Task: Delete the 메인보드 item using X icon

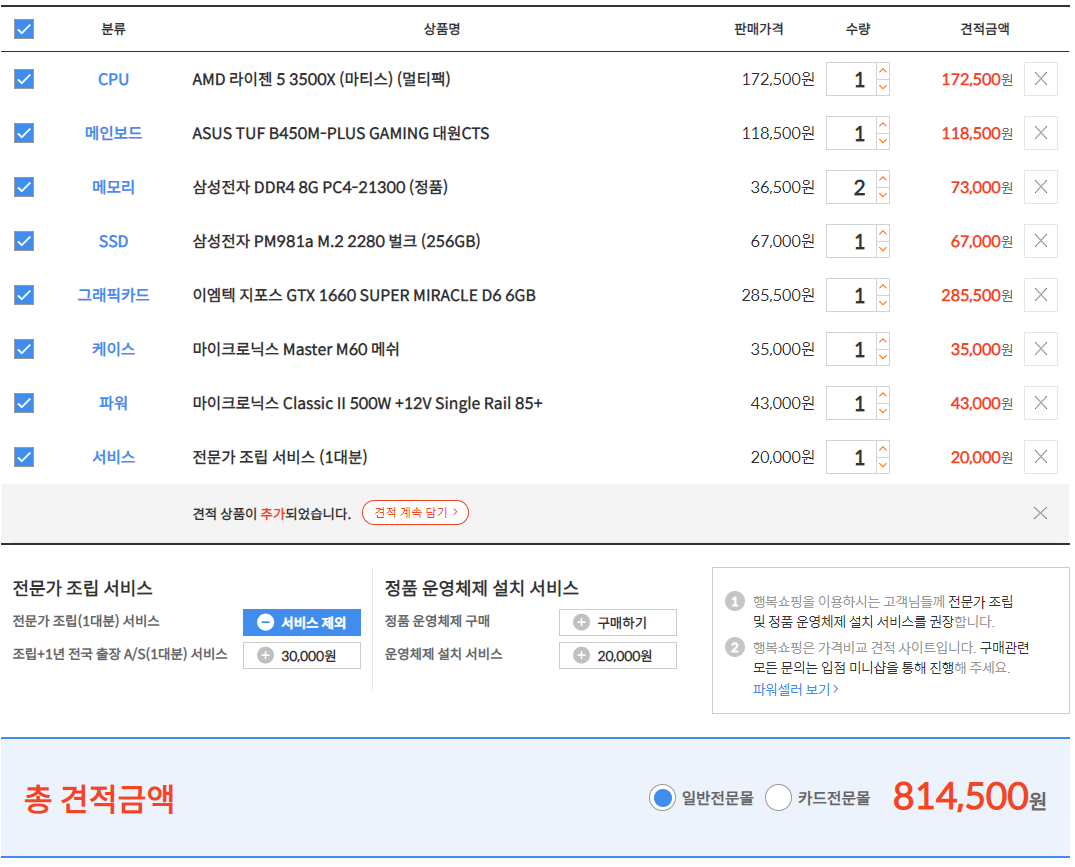Action: pyautogui.click(x=1040, y=133)
